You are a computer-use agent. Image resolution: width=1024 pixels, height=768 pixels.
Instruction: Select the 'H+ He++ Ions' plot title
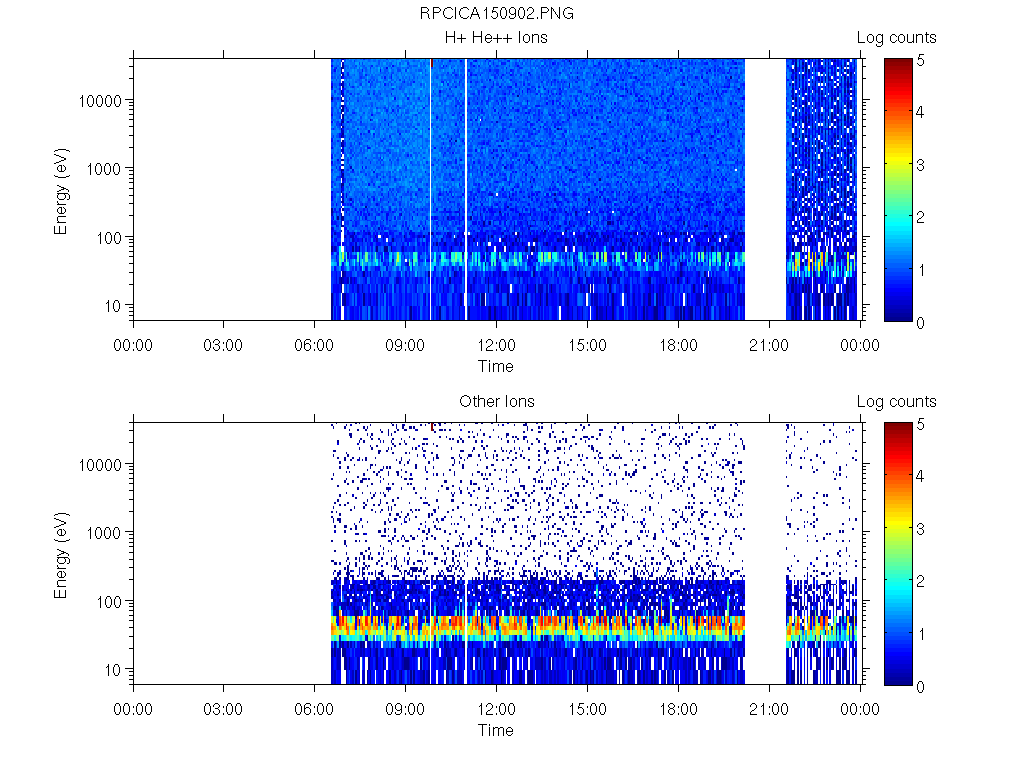(x=496, y=38)
